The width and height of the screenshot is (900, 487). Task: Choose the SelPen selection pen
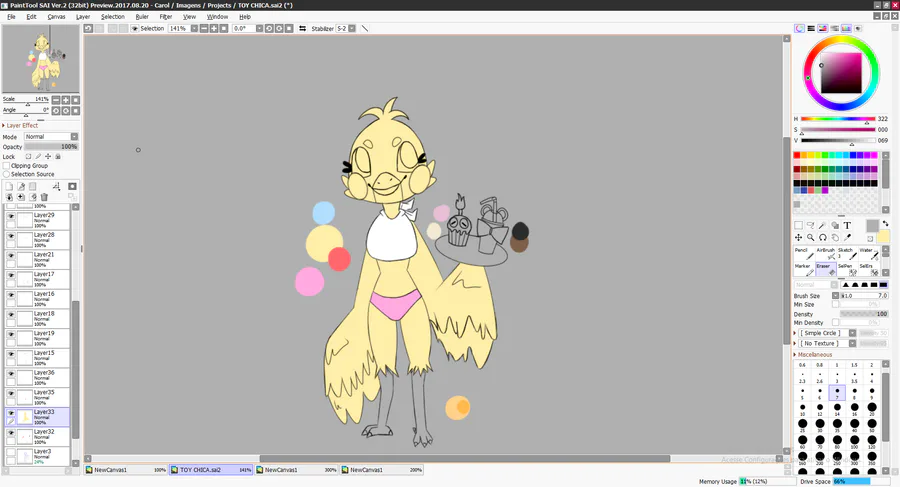click(847, 269)
